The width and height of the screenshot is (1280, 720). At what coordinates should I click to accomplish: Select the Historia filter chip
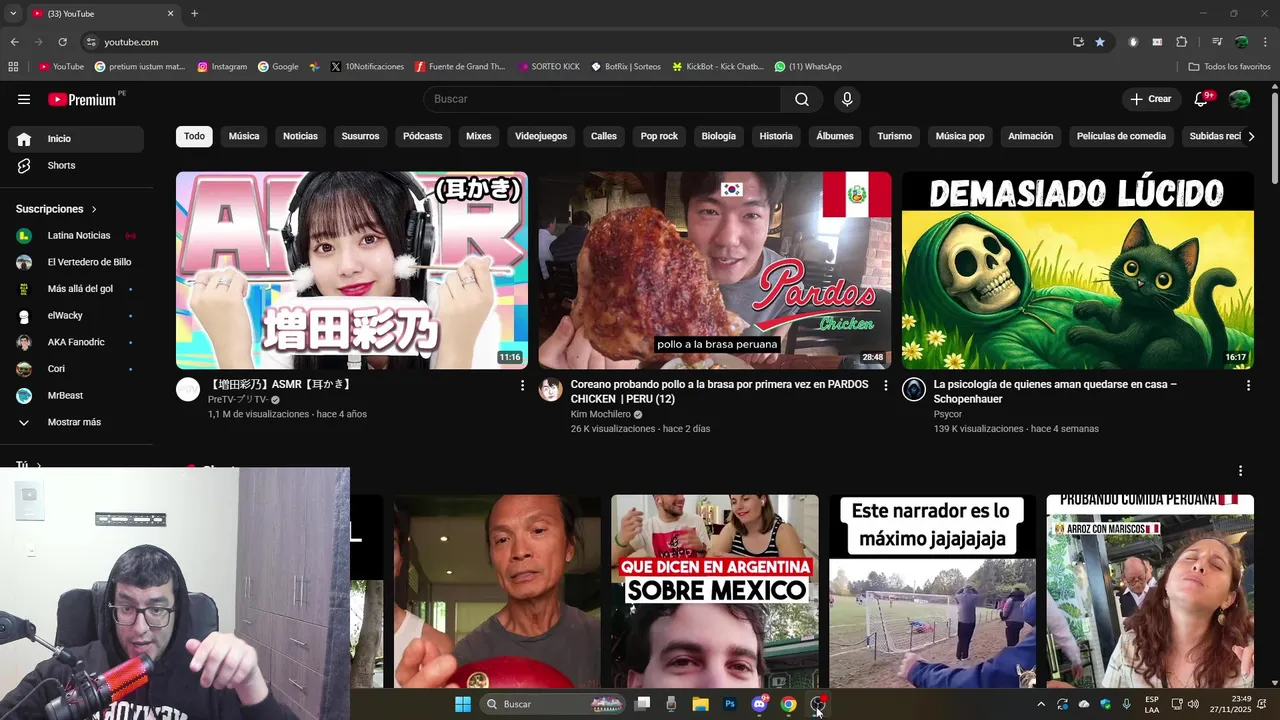[776, 136]
